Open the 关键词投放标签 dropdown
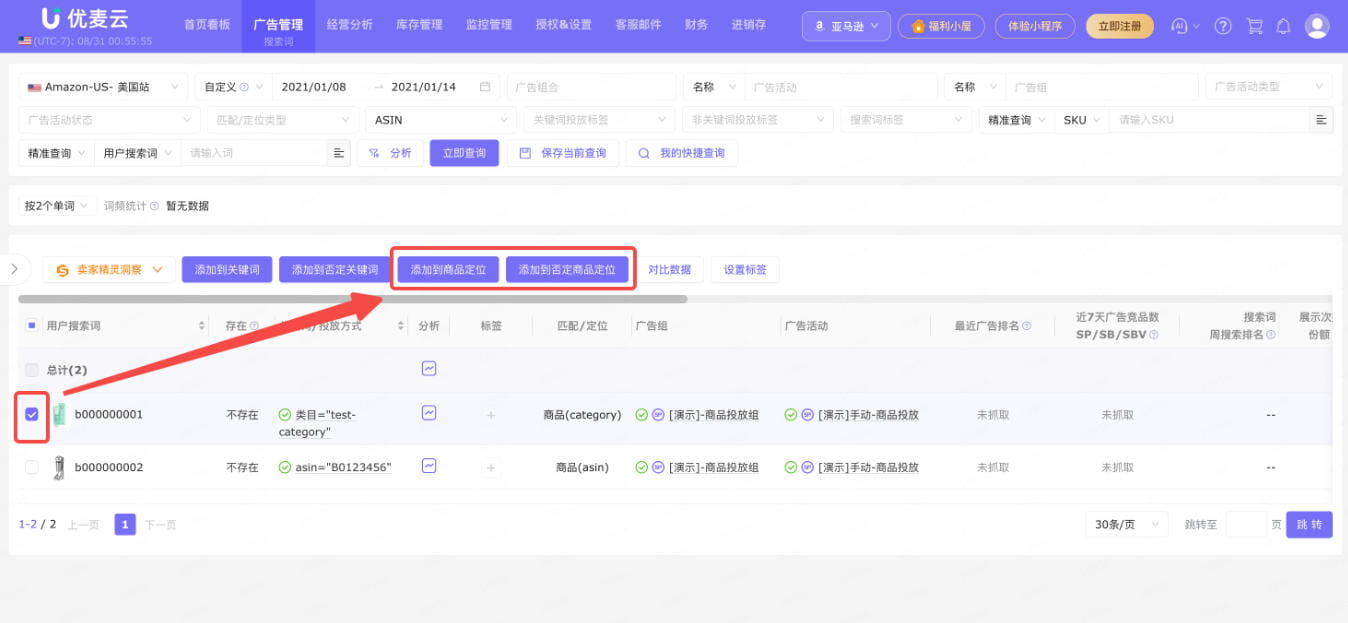The width and height of the screenshot is (1348, 623). tap(600, 120)
